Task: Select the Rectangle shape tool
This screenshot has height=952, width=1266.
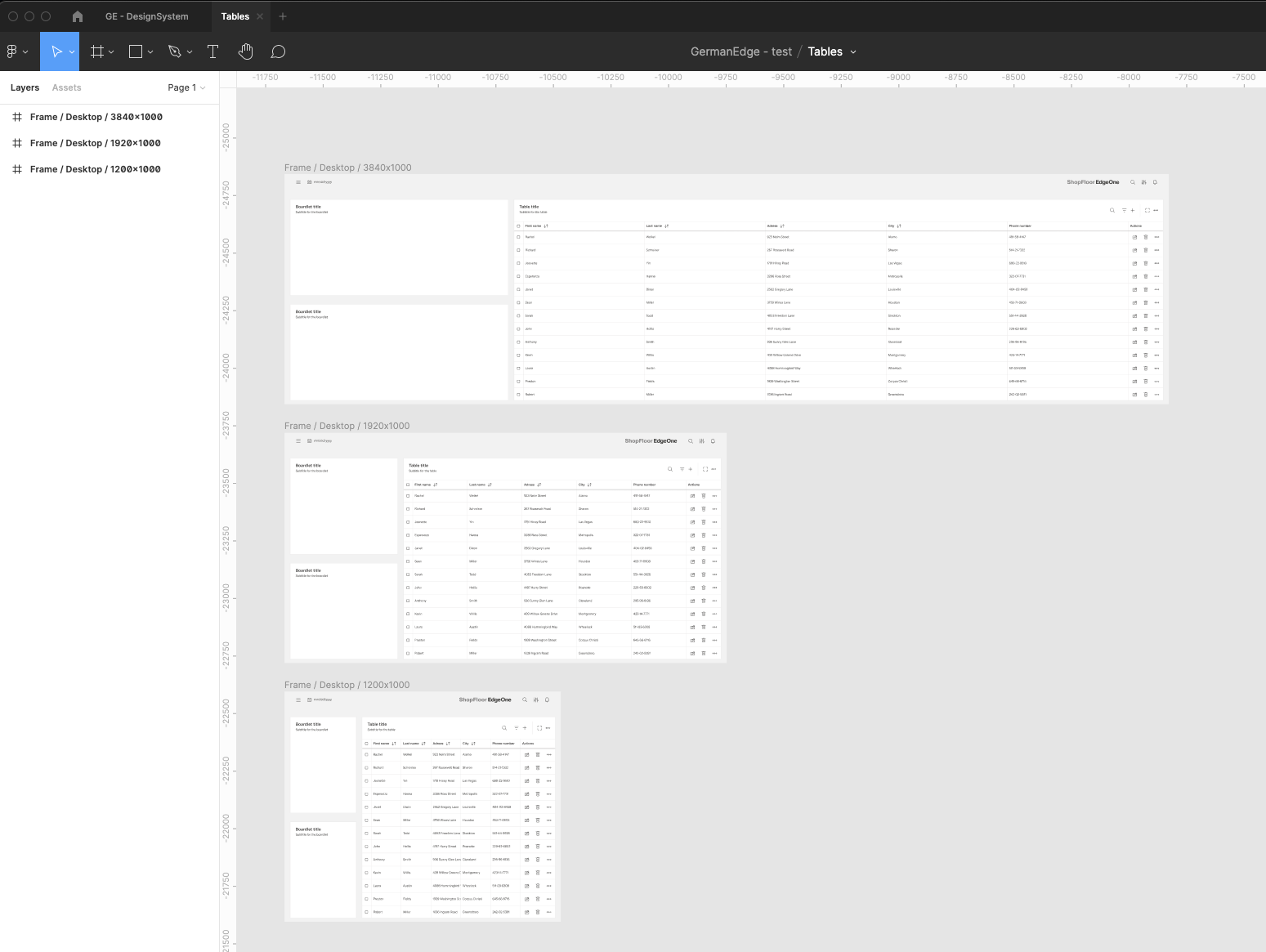Action: pyautogui.click(x=136, y=51)
